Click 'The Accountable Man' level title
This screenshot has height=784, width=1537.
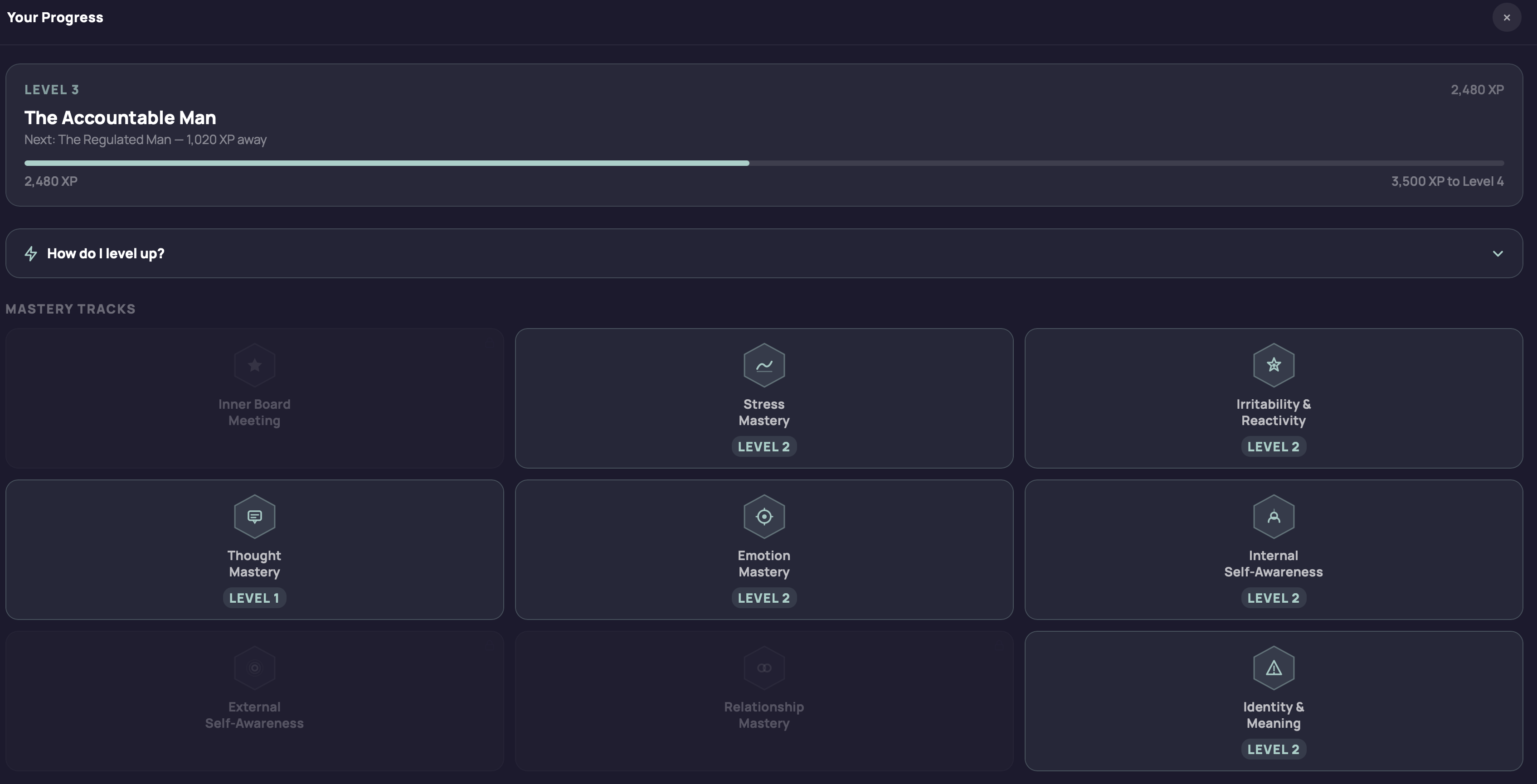(120, 117)
